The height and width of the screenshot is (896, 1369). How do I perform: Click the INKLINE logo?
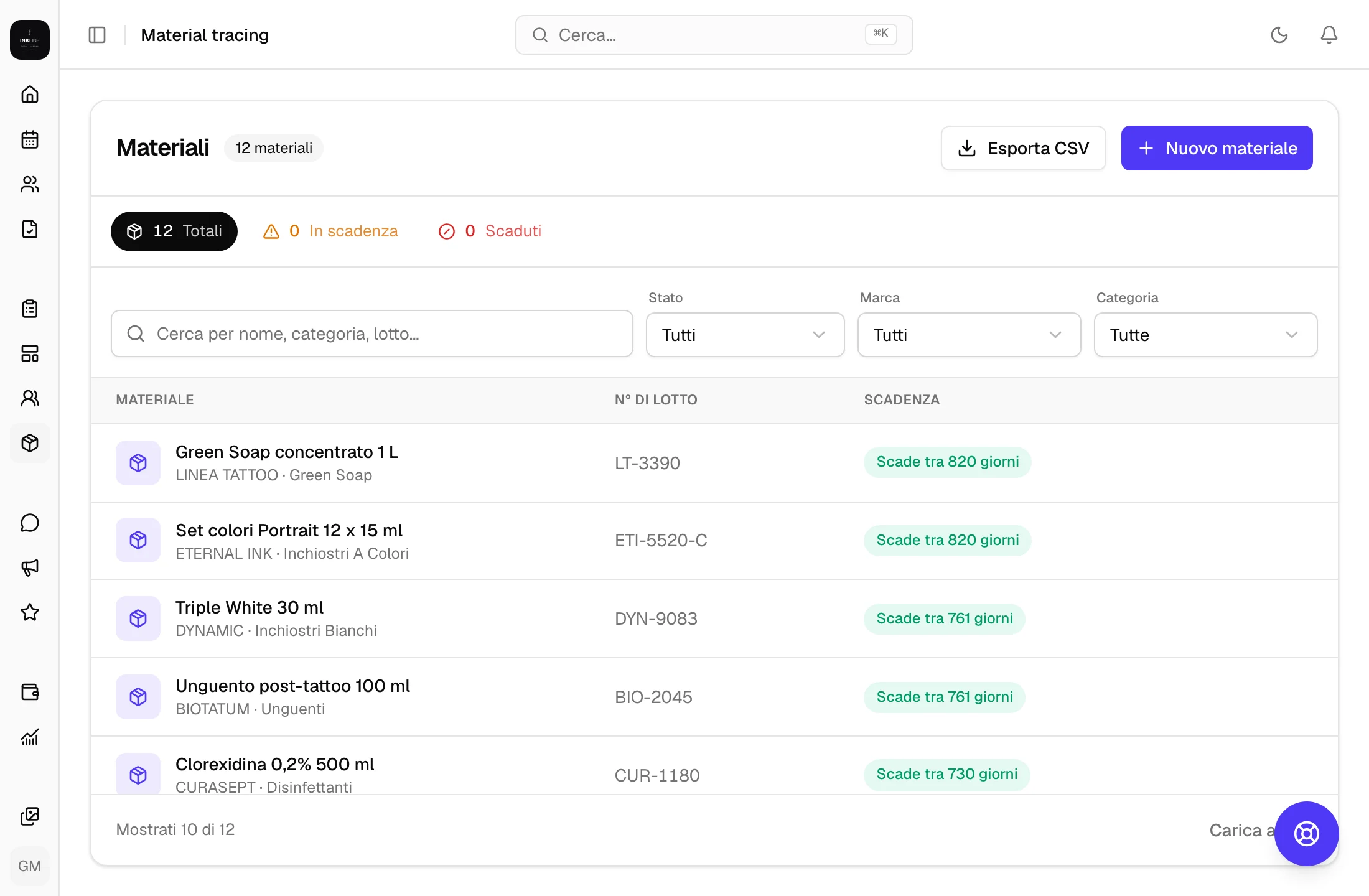point(30,40)
